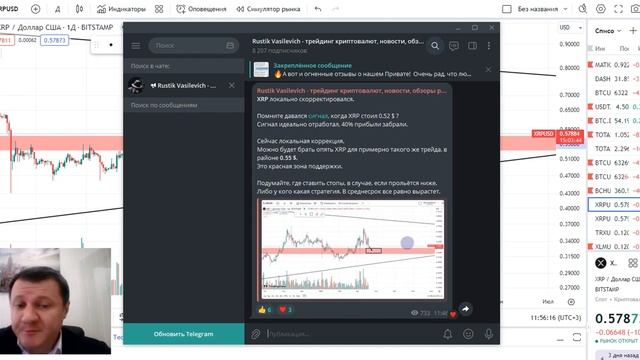Attach file with paperclip icon
This screenshot has height=360, width=640.
point(256,334)
